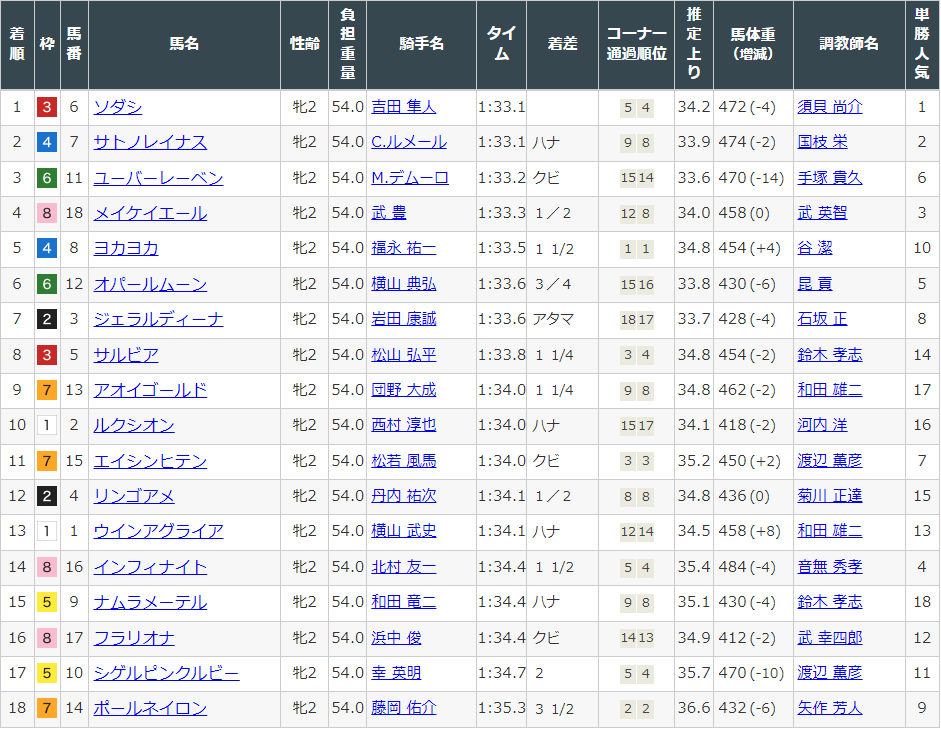Select time cell 1:35.3
Viewport: 941px width, 729px height.
(502, 709)
